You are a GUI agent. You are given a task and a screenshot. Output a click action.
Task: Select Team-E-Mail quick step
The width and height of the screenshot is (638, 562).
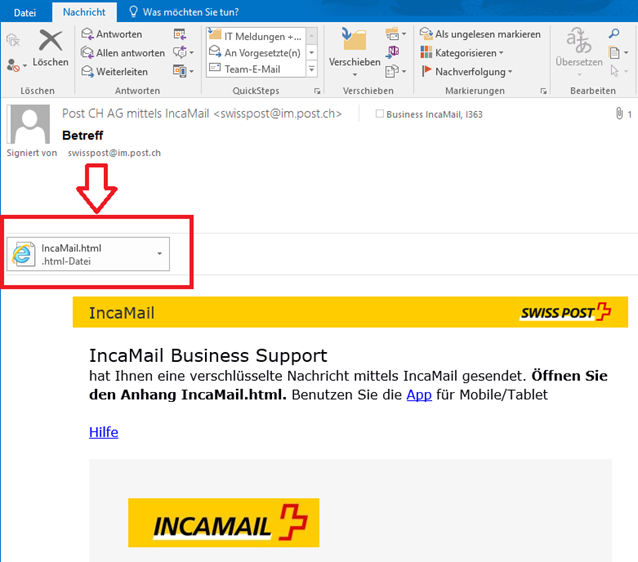(x=251, y=70)
